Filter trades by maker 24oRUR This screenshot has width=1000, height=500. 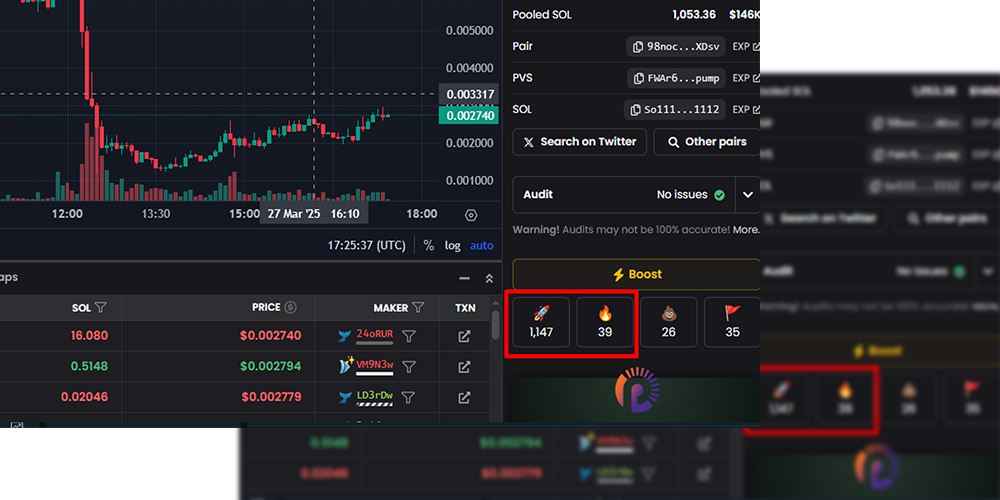[409, 335]
